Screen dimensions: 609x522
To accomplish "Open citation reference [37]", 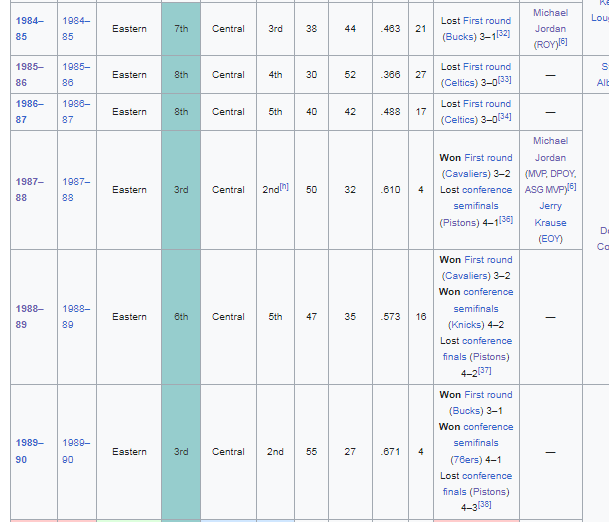I will (485, 371).
